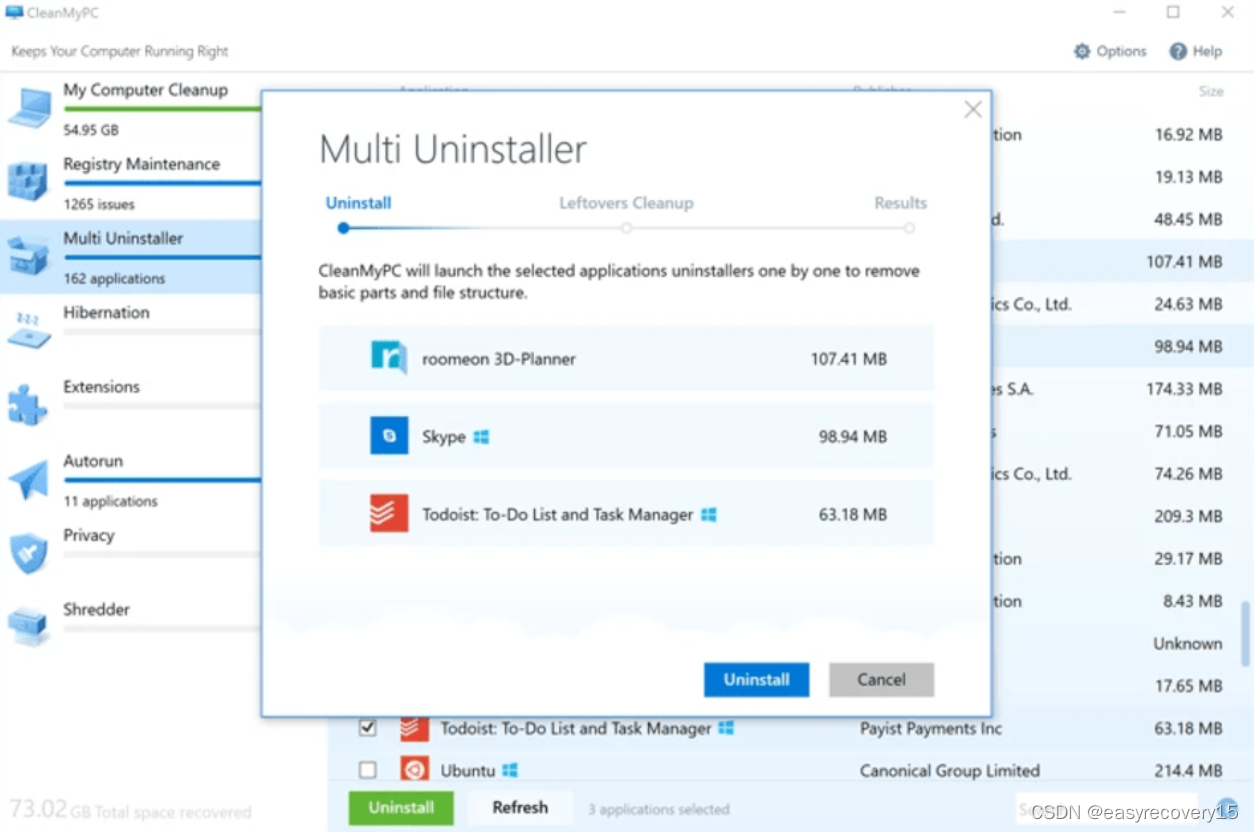
Task: Click the Windows badge next to Ubuntu
Action: [x=510, y=771]
